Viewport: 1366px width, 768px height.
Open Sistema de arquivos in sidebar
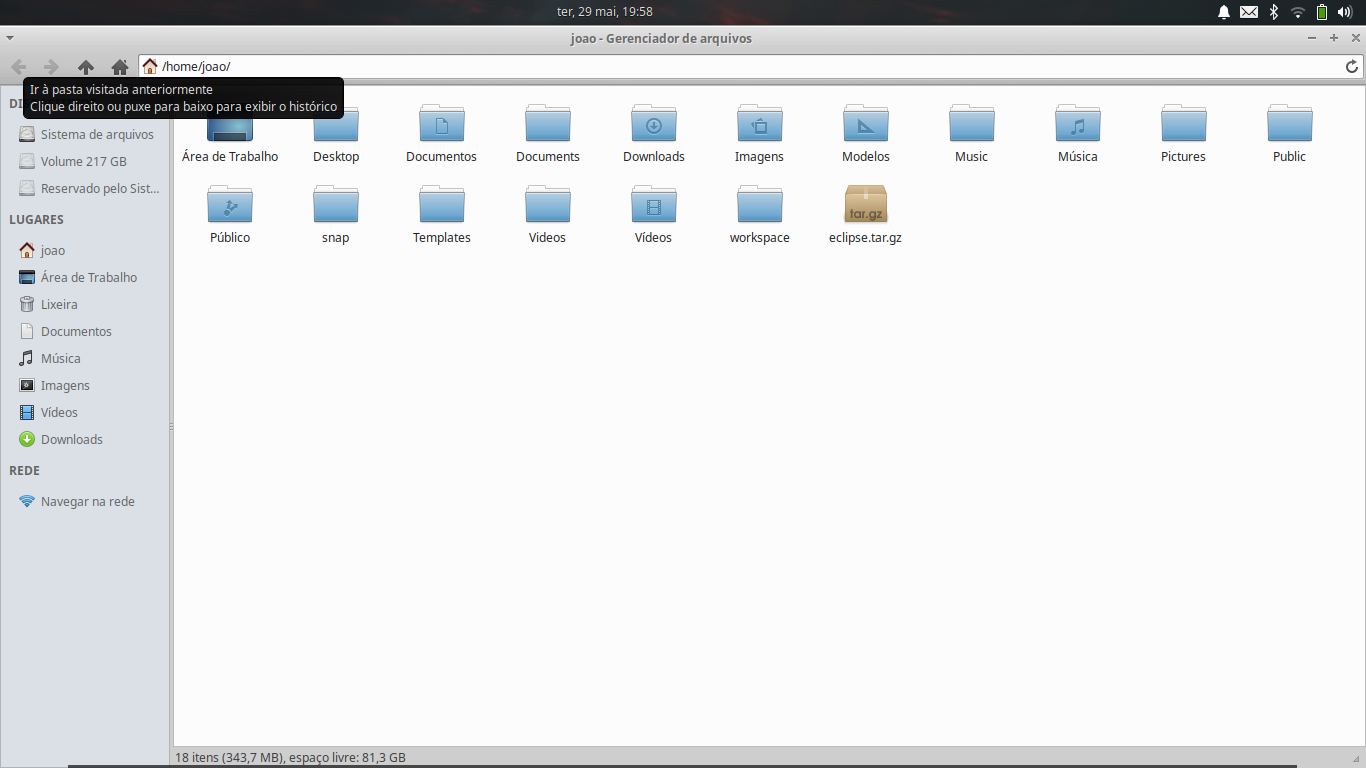pos(86,134)
